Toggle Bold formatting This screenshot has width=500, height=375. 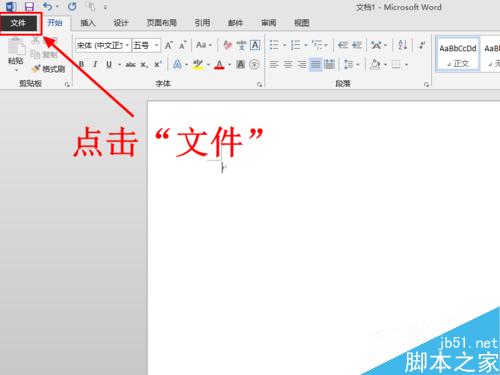click(x=81, y=64)
